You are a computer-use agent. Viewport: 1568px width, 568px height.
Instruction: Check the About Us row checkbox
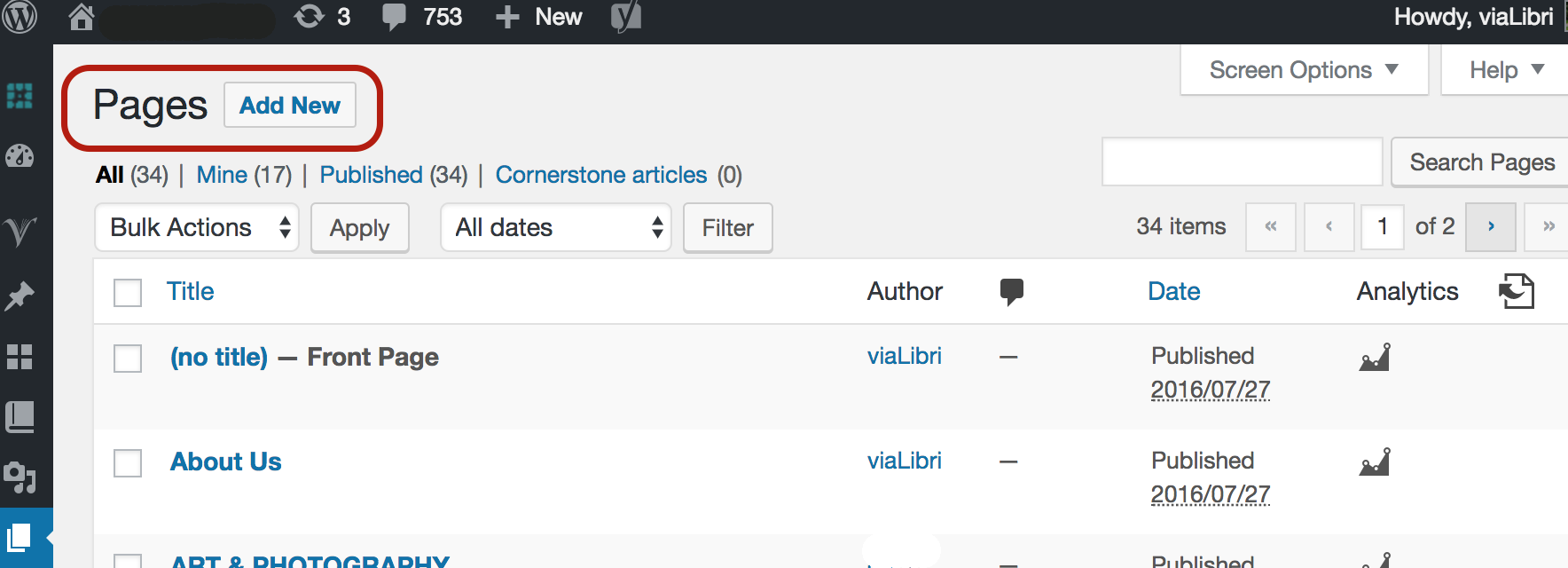(x=128, y=463)
